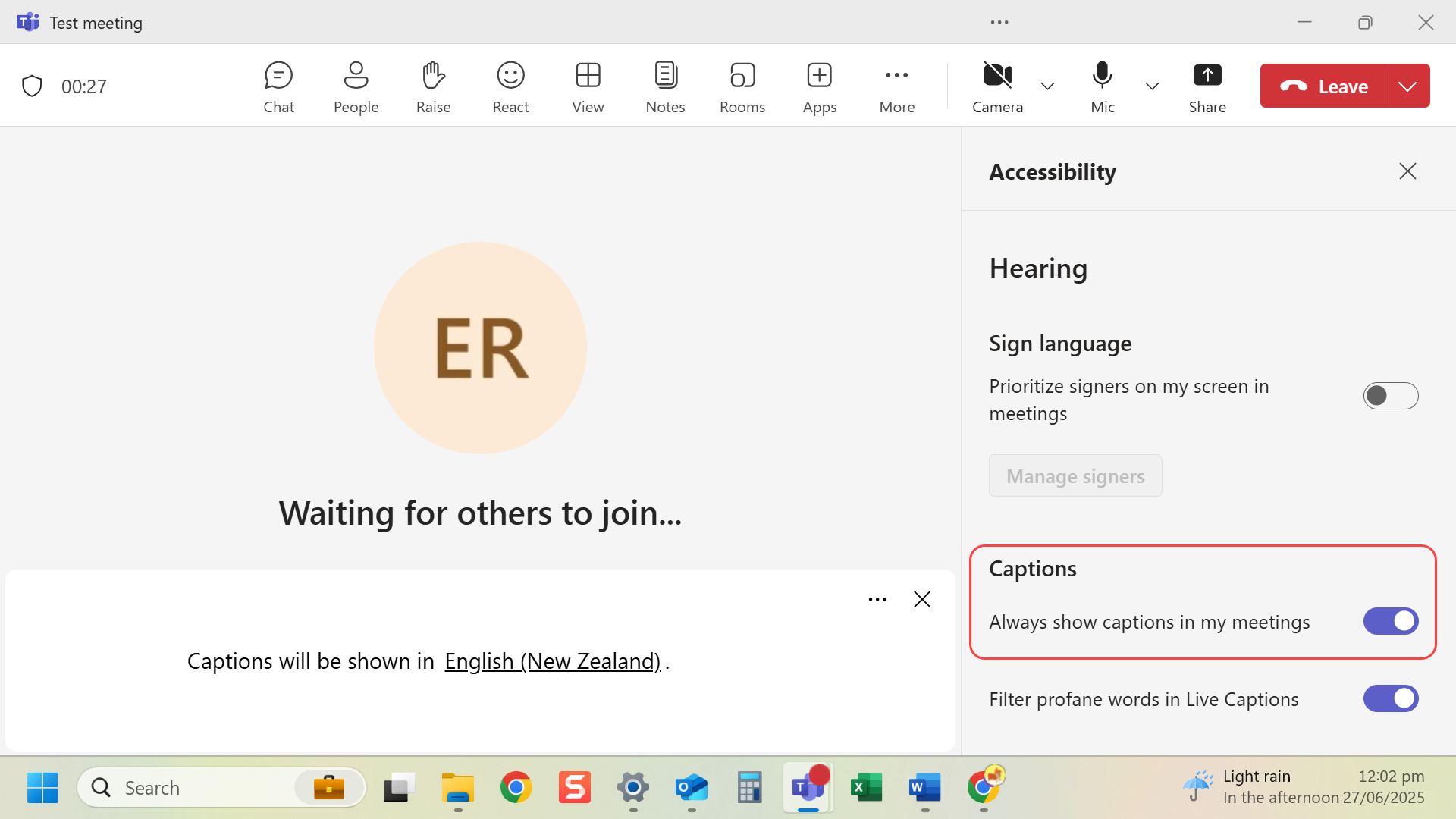
Task: Open the React emoji options
Action: tap(510, 87)
